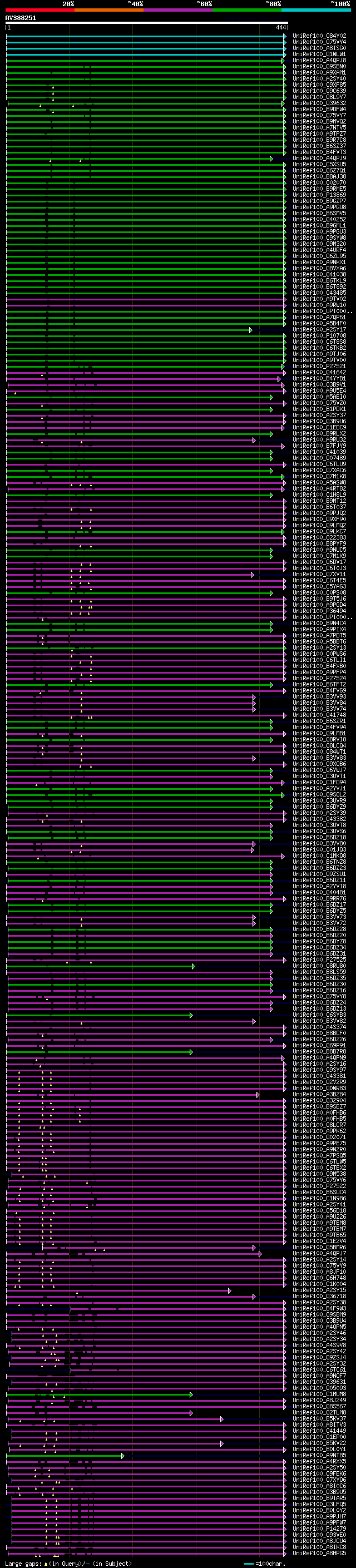Viewport: 356px width, 1568px height.
Task: Select the label UniRef100_P27525
Action: tap(319, 960)
